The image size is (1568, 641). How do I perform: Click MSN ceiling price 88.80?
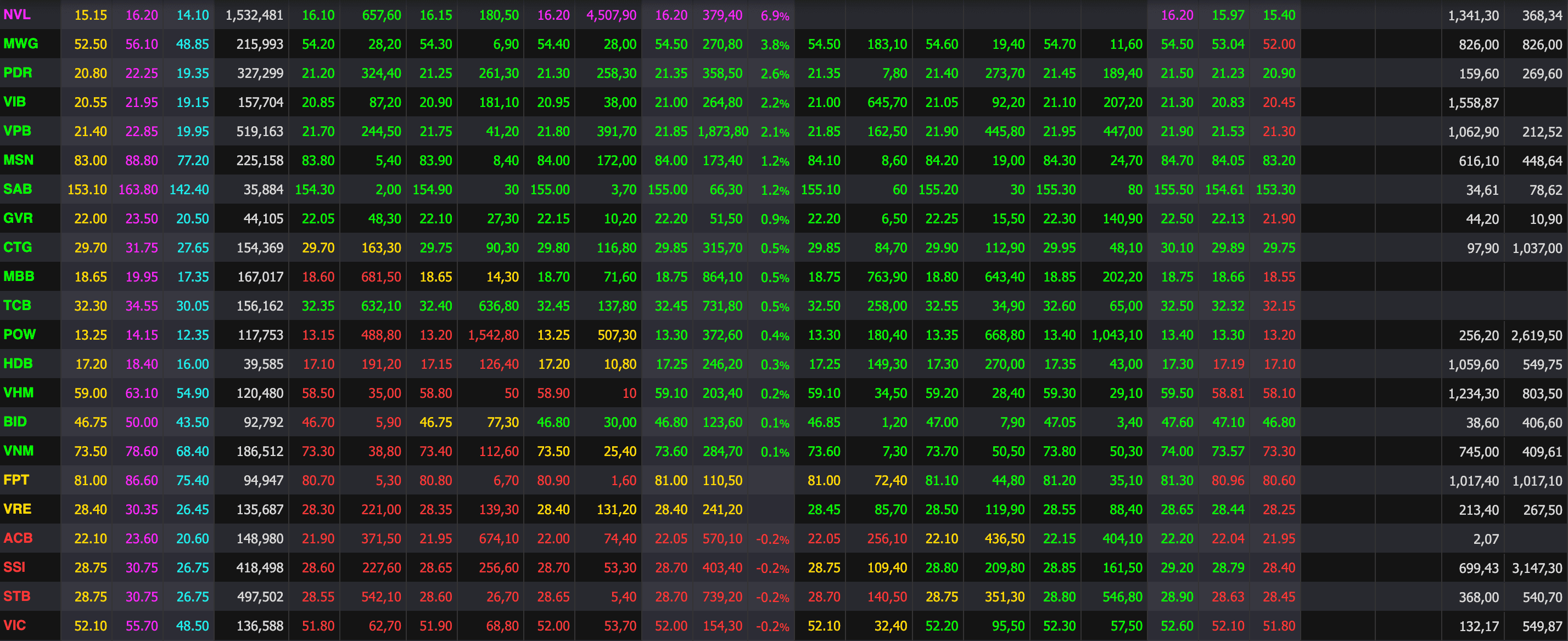click(x=142, y=161)
